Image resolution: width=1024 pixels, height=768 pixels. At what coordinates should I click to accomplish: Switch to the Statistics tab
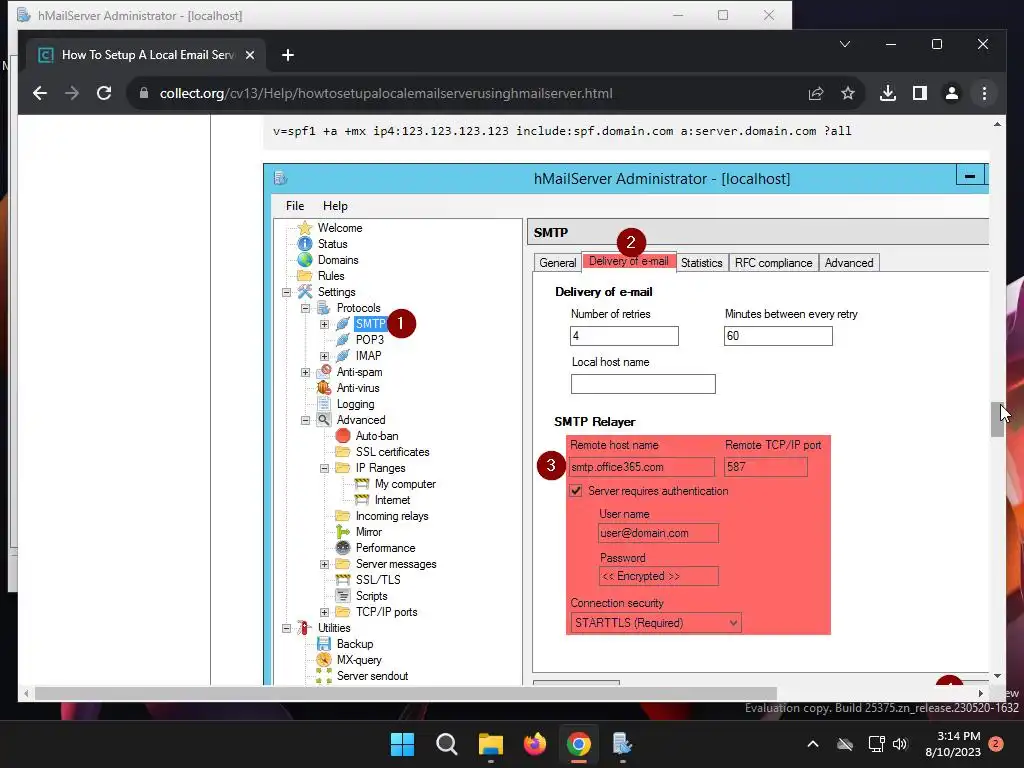(701, 263)
